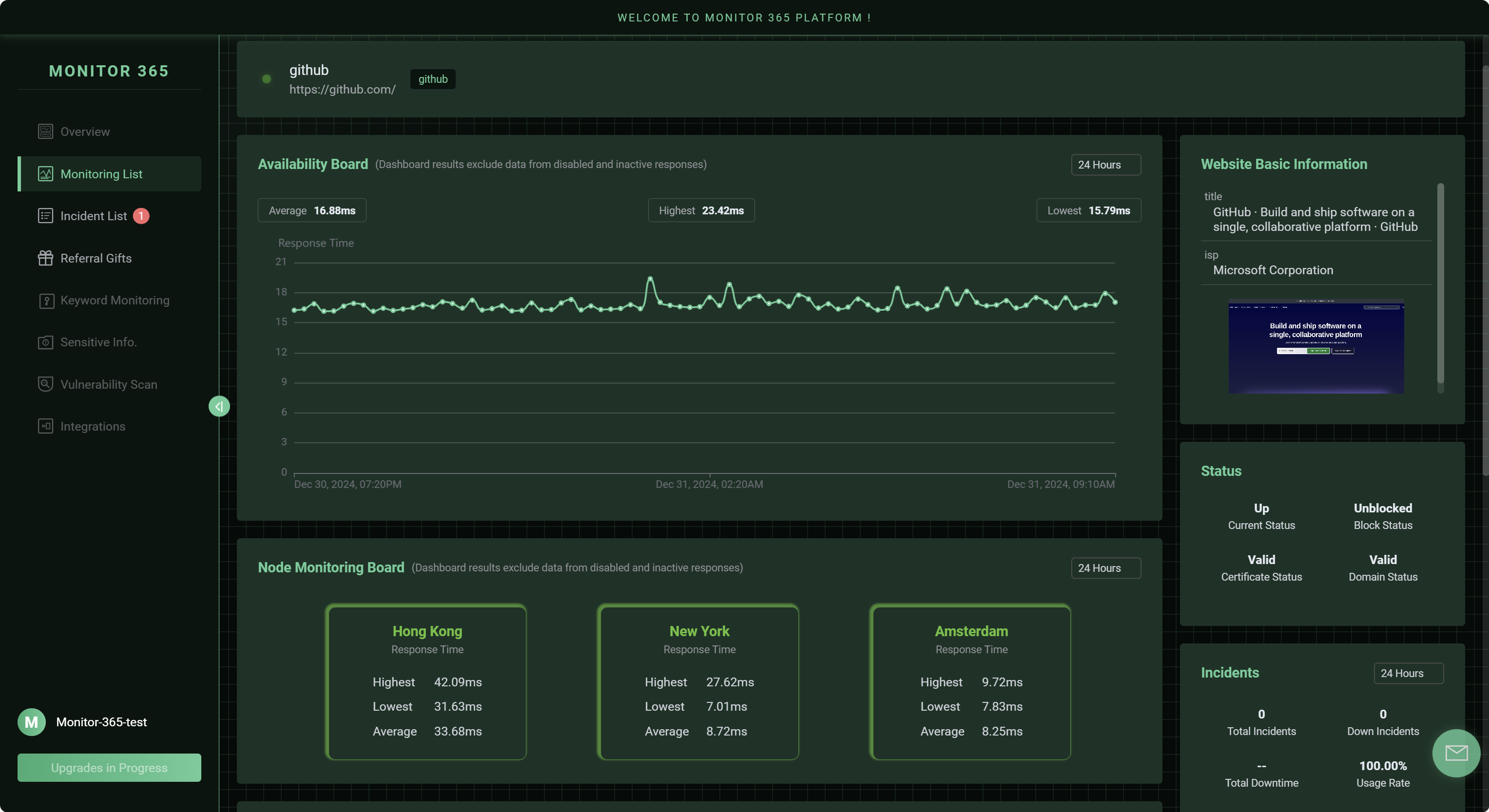
Task: Open the https://github.com/ URL
Action: click(x=342, y=90)
